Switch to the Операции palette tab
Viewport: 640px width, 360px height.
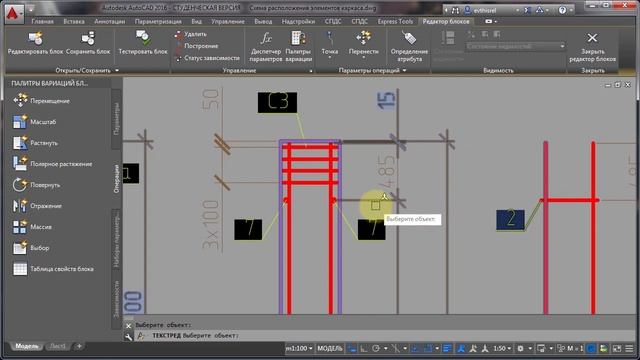tap(116, 179)
